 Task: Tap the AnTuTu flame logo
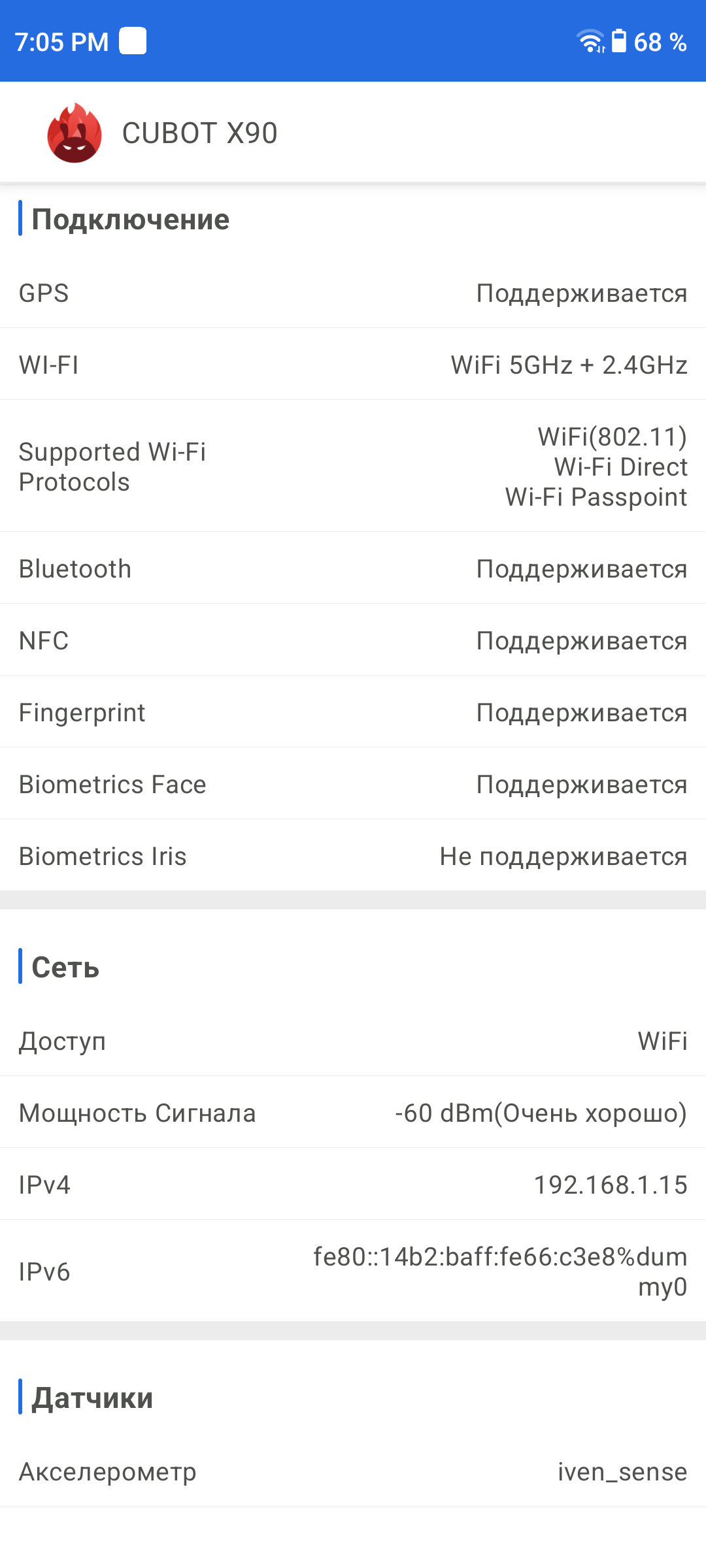(75, 133)
